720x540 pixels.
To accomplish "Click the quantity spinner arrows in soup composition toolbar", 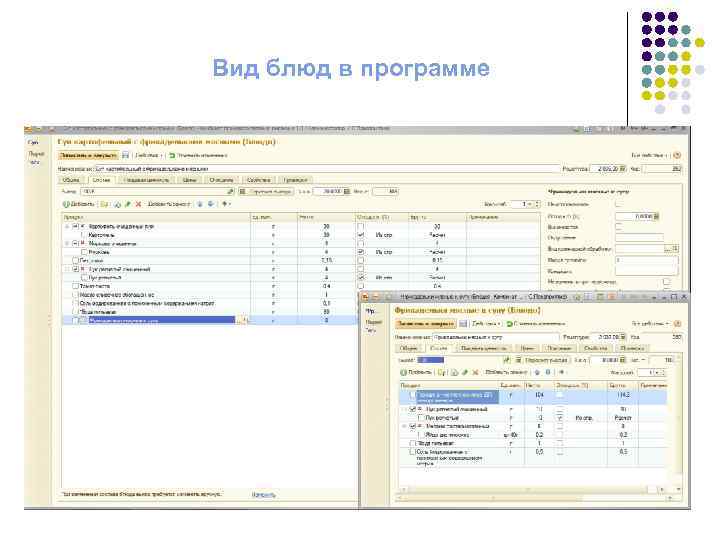I will (537, 204).
